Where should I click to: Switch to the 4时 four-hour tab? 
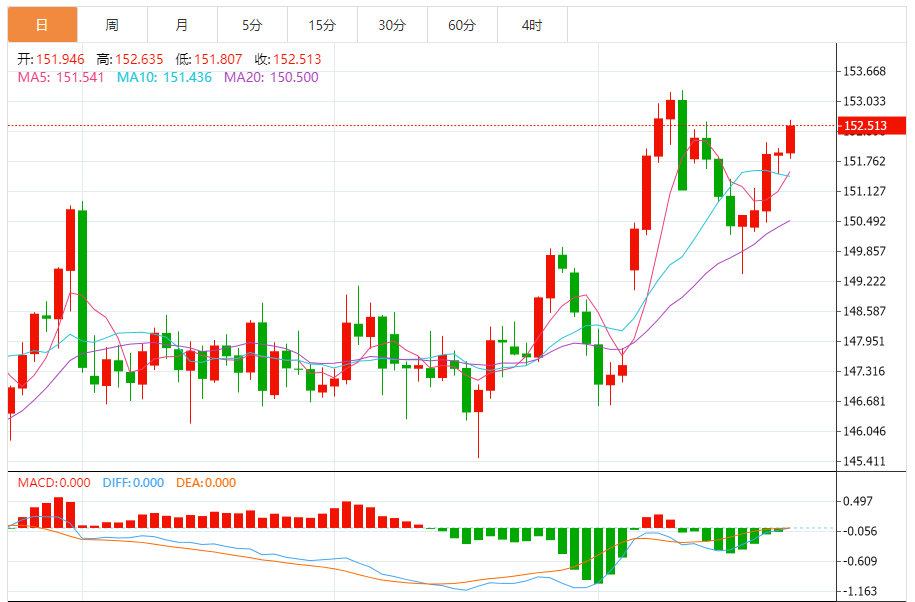(532, 25)
